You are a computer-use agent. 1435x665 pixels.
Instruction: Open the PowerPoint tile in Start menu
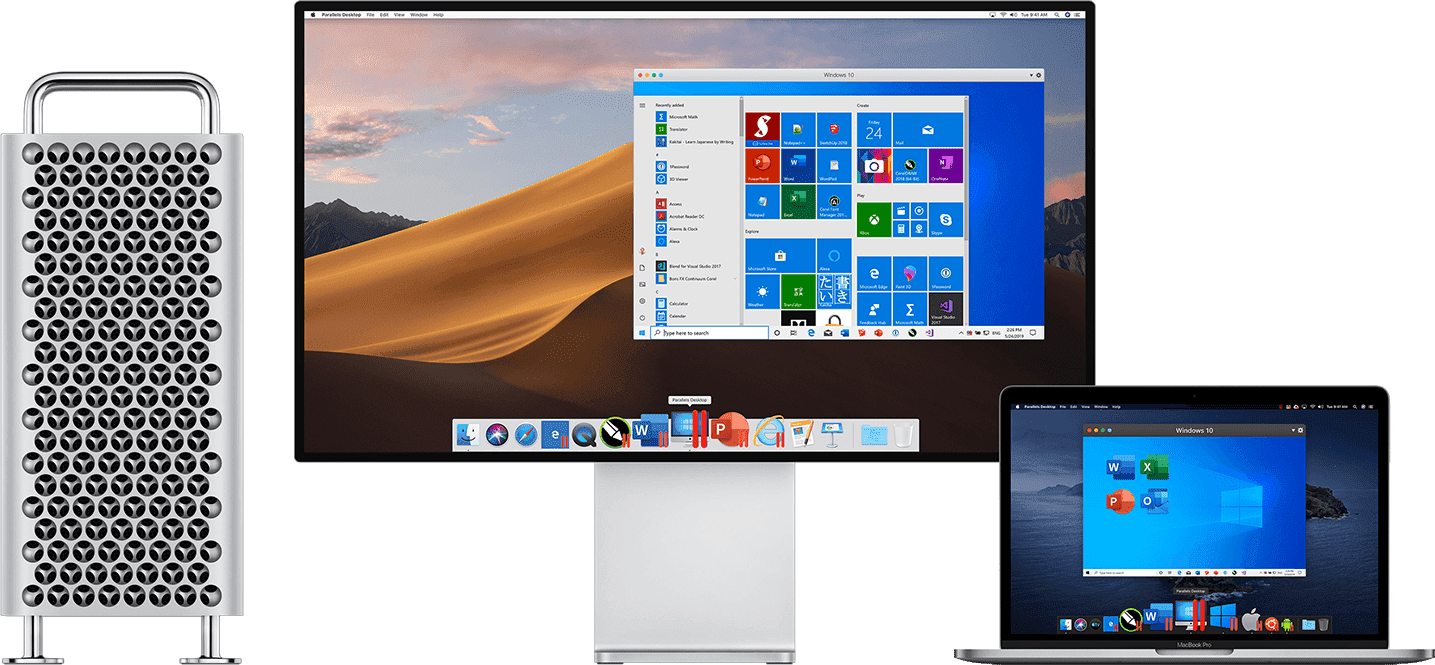(763, 166)
